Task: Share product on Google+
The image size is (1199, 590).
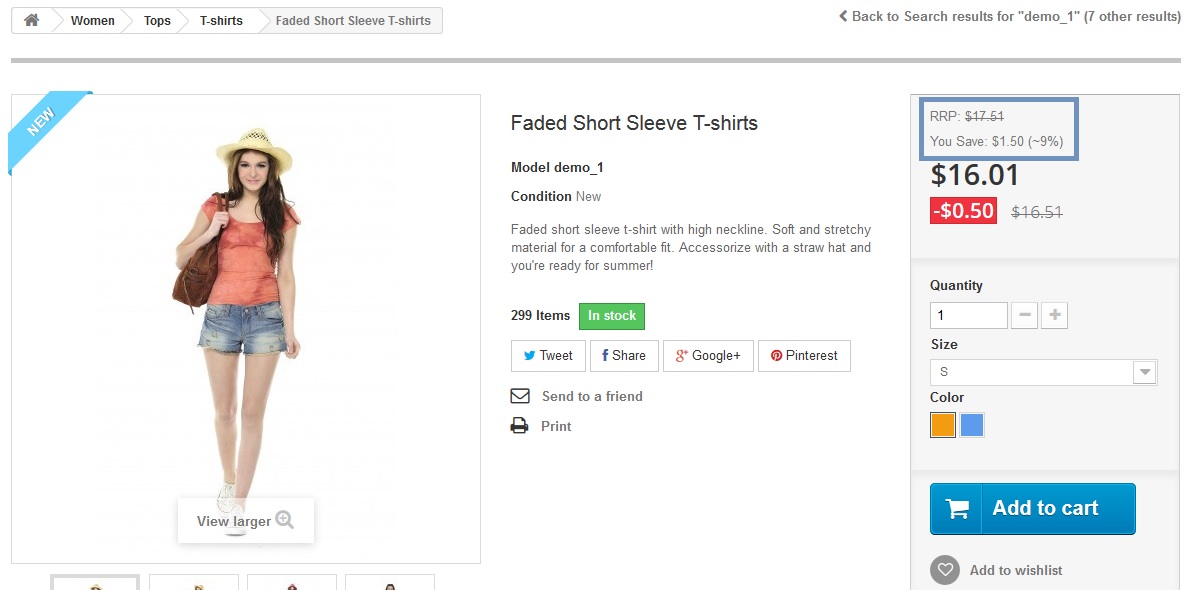Action: [708, 356]
